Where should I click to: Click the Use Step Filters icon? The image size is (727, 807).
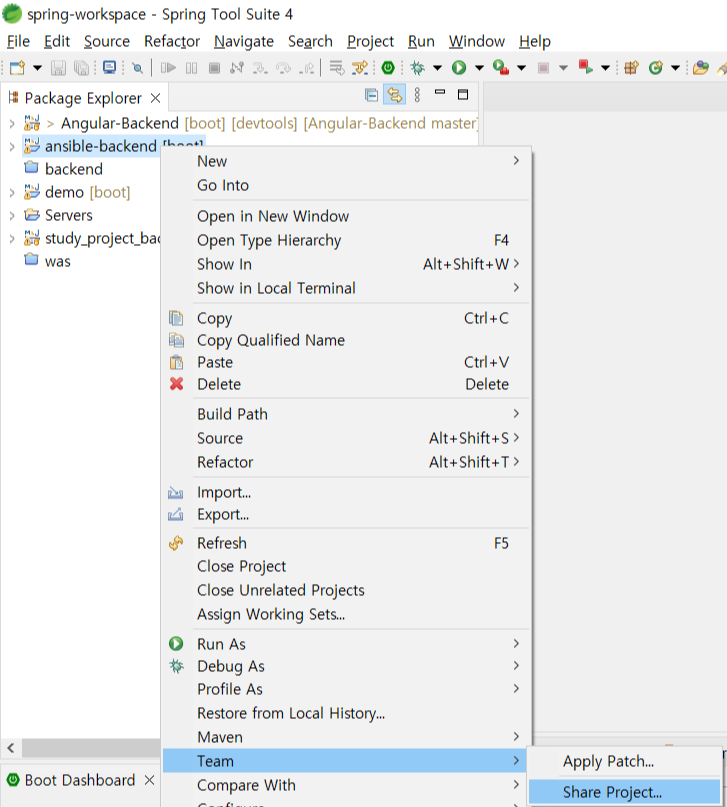[360, 67]
